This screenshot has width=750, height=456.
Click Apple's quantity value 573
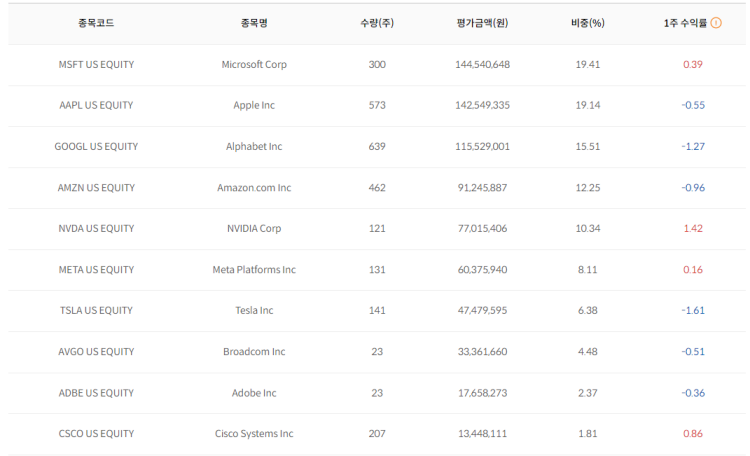coord(377,105)
